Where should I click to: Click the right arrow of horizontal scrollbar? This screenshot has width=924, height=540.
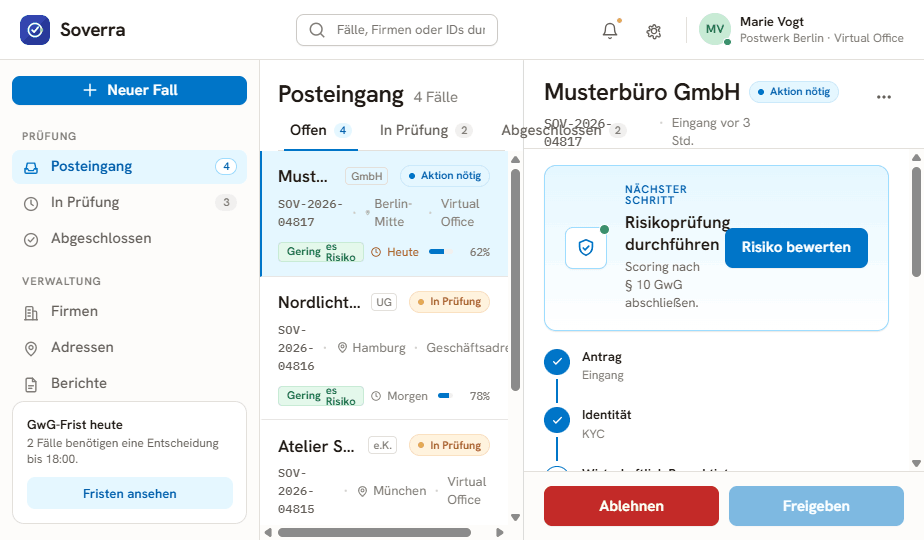500,532
